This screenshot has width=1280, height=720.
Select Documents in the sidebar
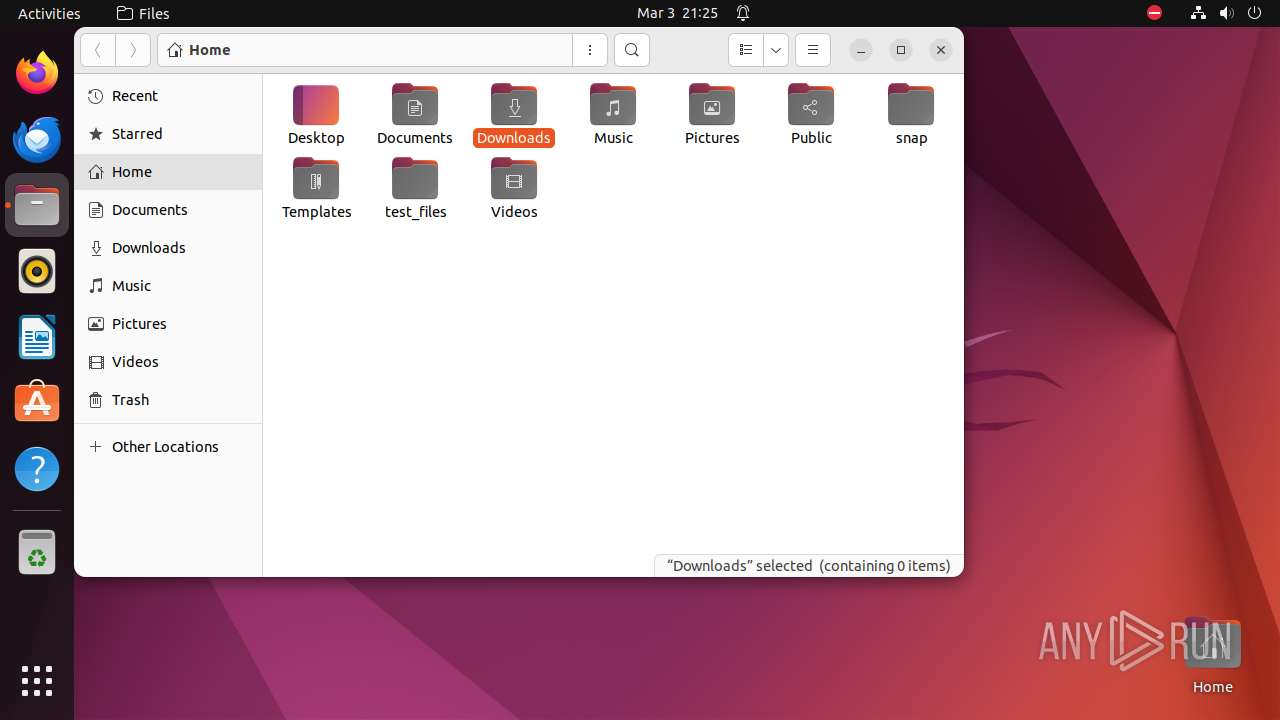[168, 210]
